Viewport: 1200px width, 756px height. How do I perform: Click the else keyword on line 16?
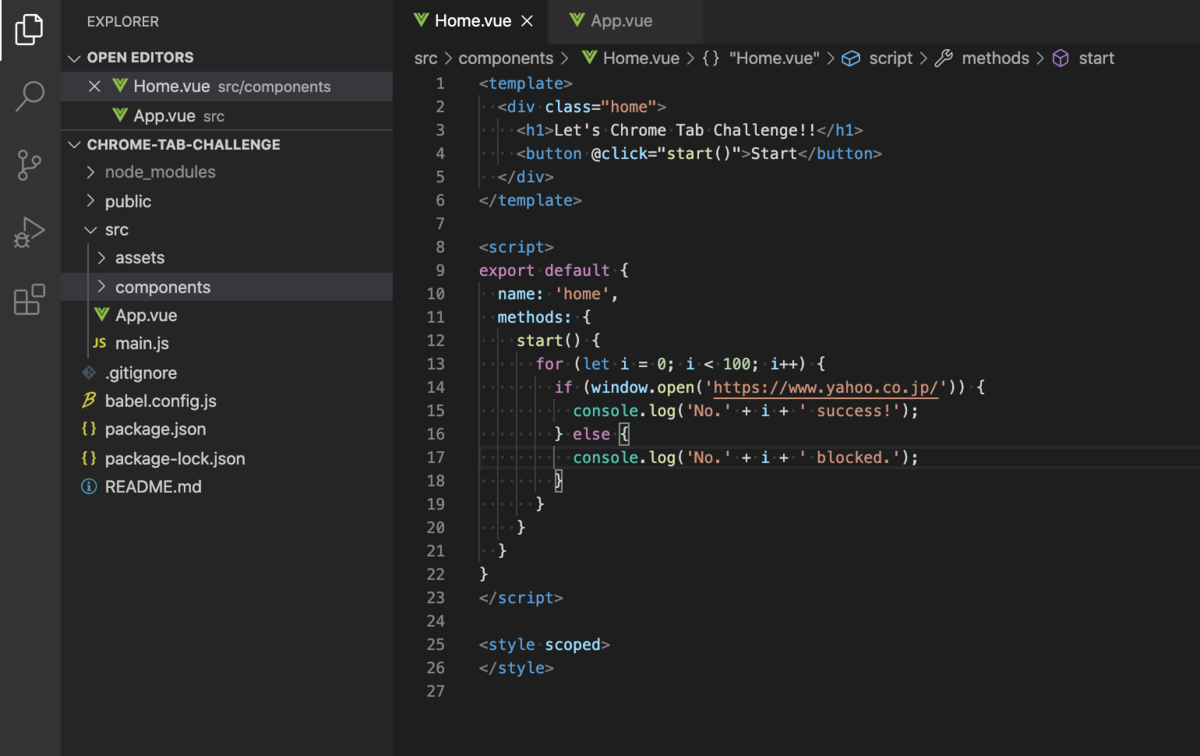click(x=591, y=434)
